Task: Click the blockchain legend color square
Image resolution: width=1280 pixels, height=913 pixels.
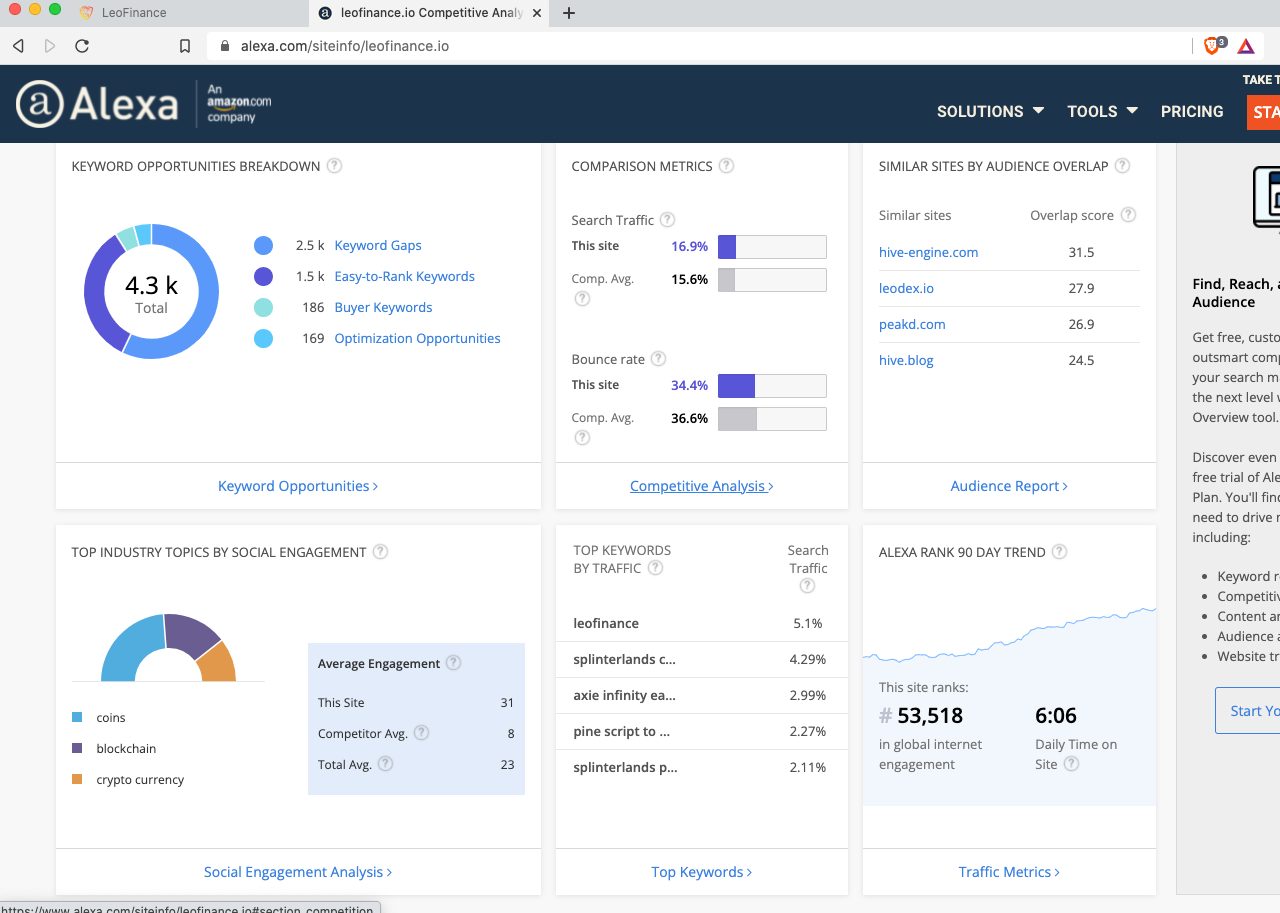Action: pos(77,748)
